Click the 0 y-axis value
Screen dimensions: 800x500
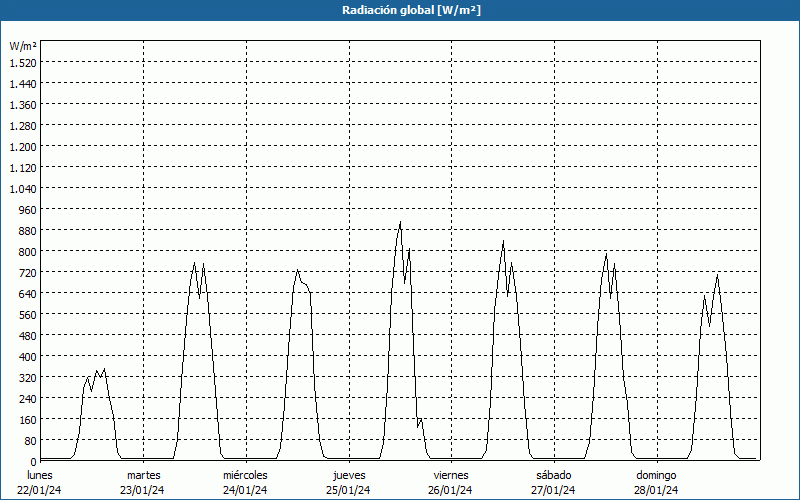tap(34, 461)
